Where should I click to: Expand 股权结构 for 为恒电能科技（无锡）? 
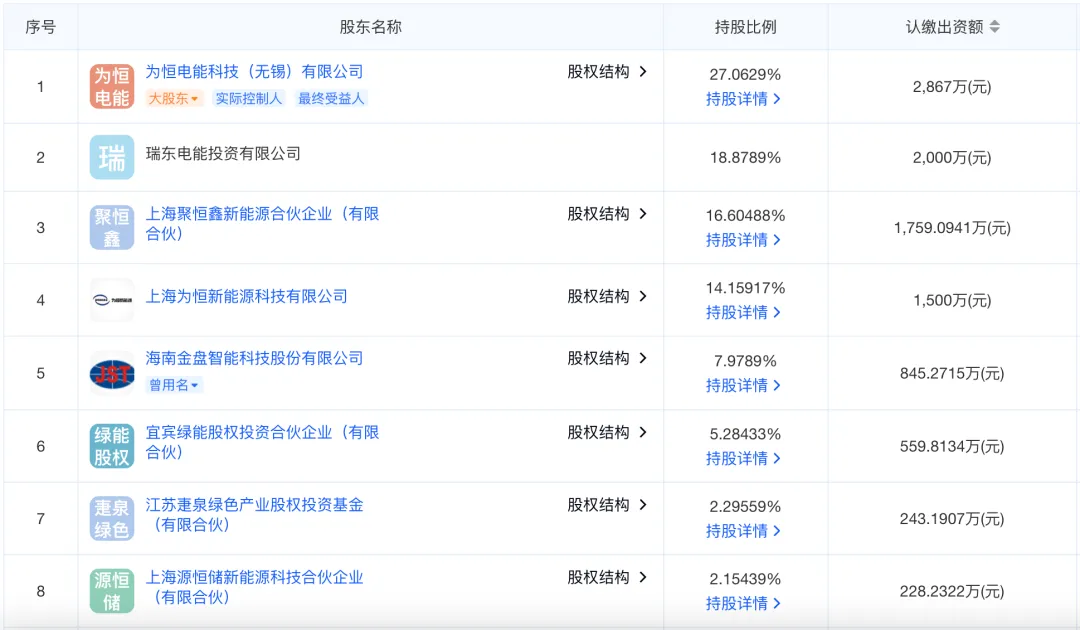coord(607,72)
